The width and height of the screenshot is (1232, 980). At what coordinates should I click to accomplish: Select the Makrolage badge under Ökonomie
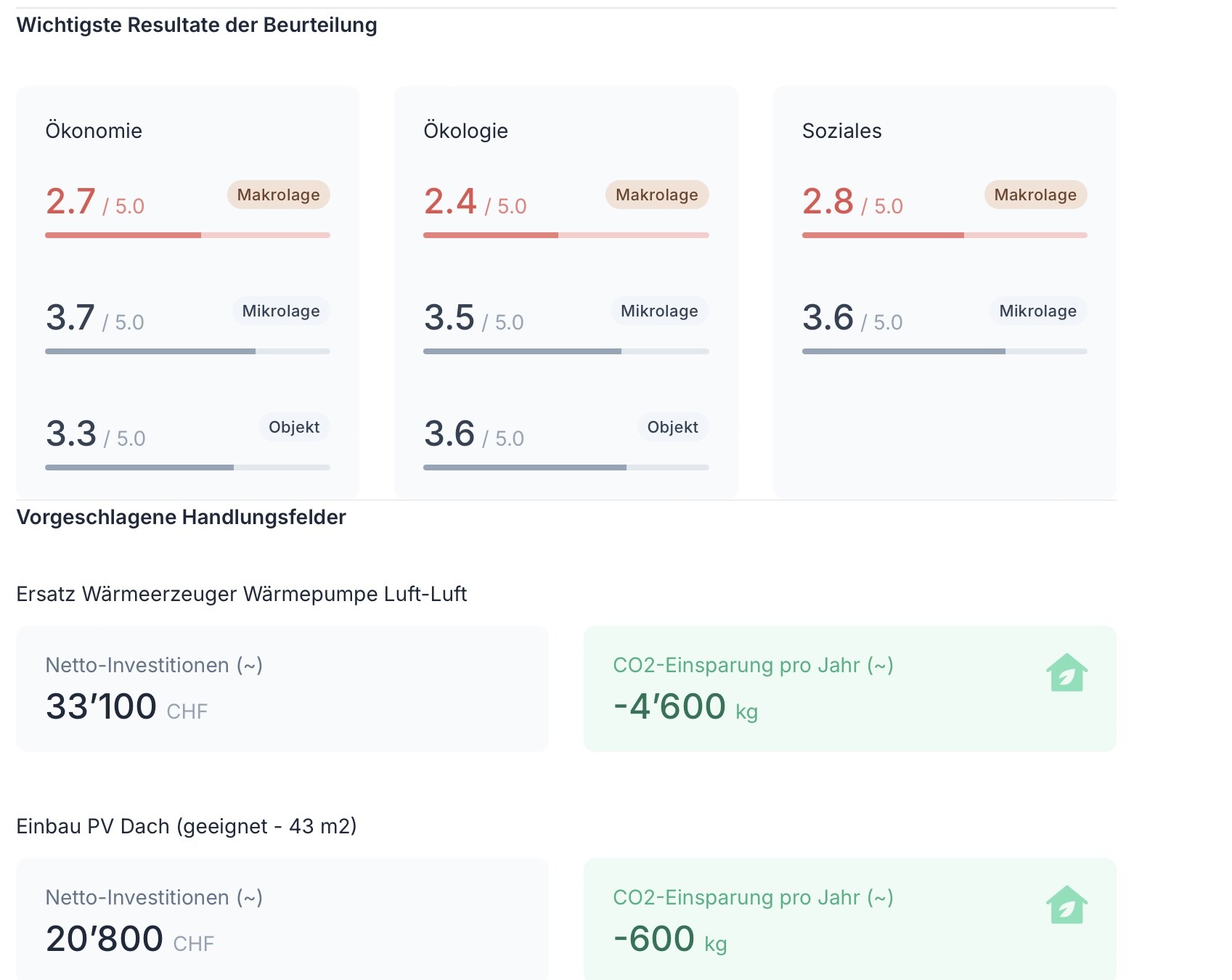[x=279, y=195]
